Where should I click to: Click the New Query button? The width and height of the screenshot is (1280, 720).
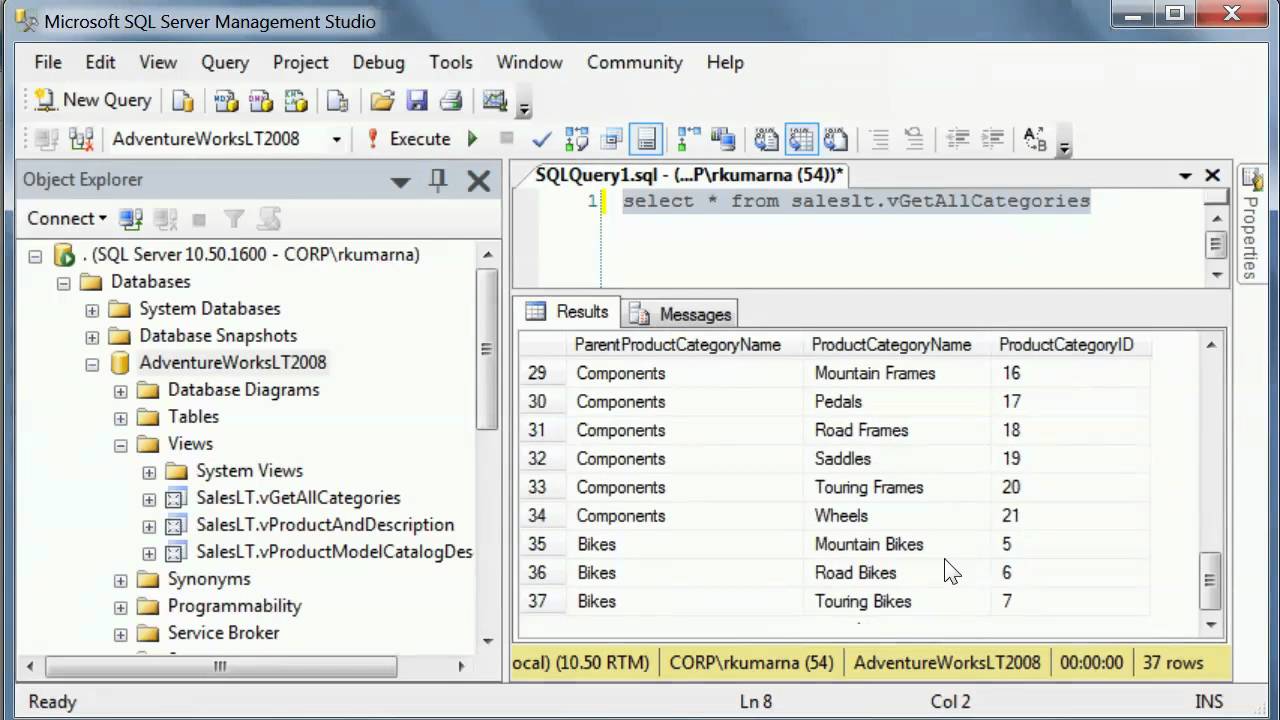click(x=92, y=100)
